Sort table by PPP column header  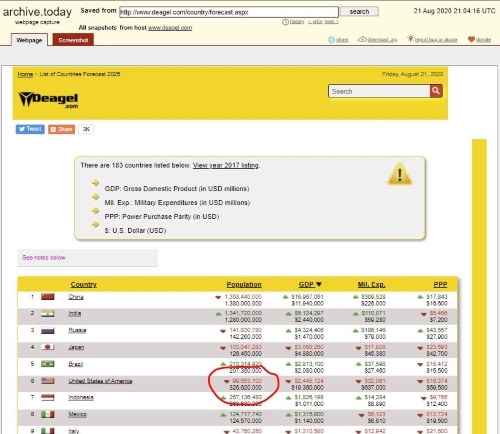click(440, 285)
